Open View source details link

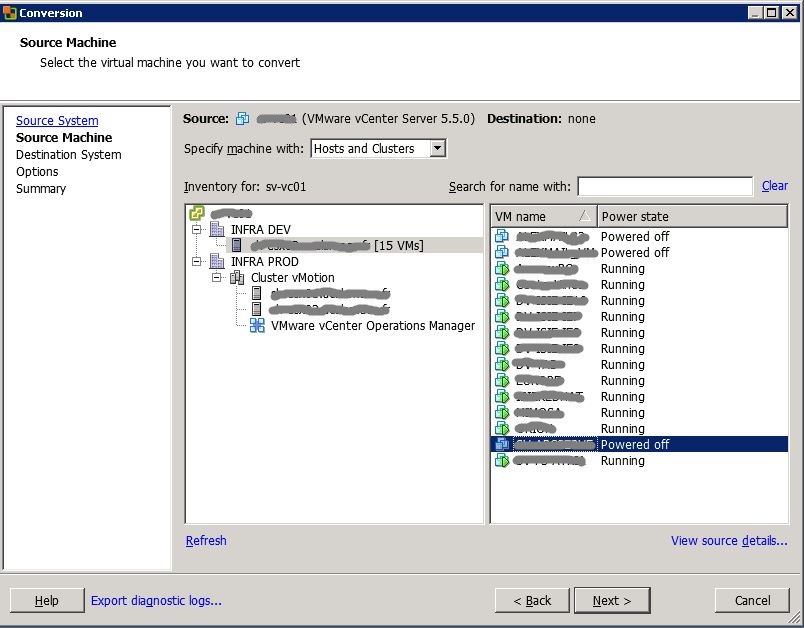(x=729, y=540)
